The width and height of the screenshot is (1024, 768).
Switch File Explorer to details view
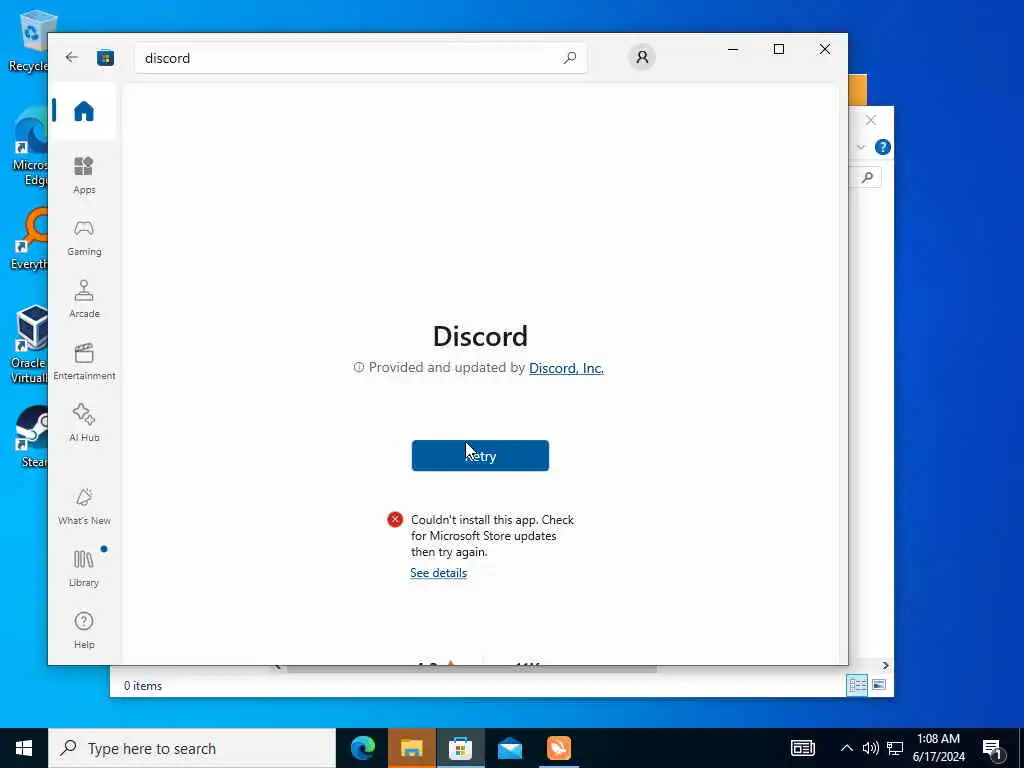tap(857, 685)
